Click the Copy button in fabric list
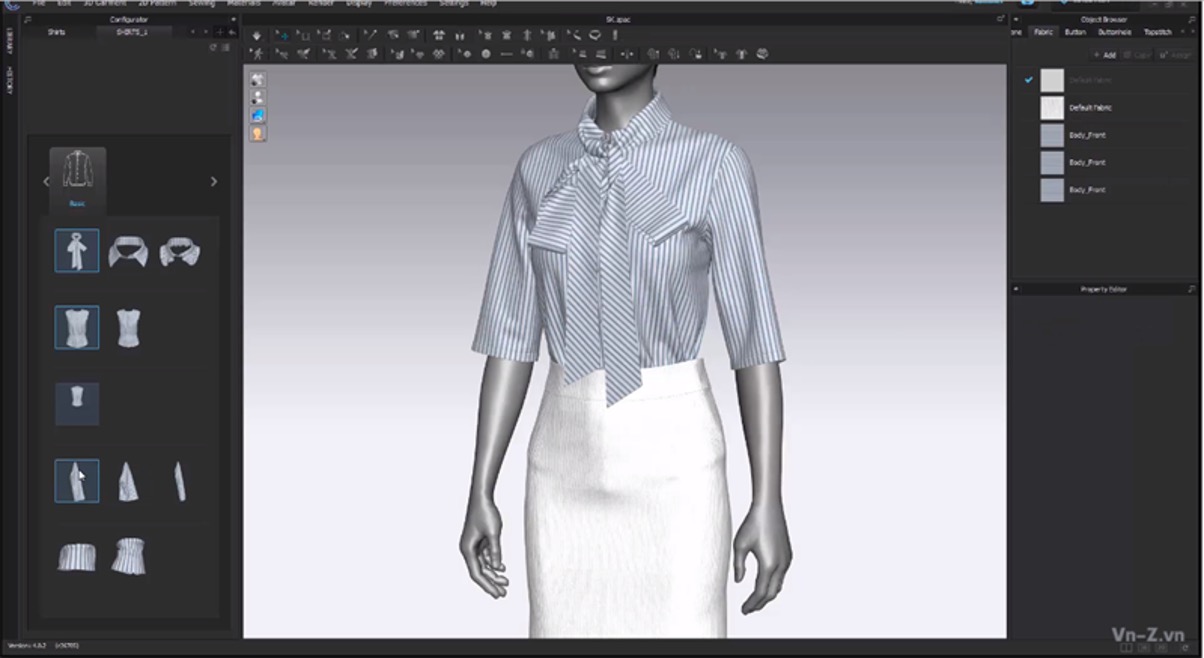The height and width of the screenshot is (658, 1204). click(x=1136, y=55)
